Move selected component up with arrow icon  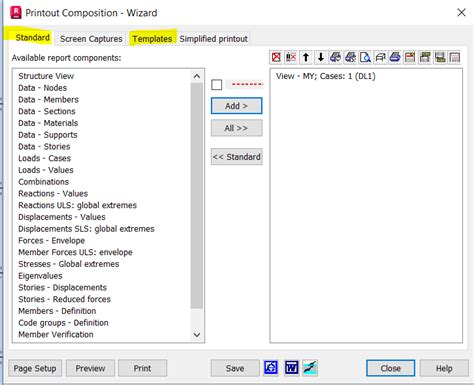coord(306,57)
